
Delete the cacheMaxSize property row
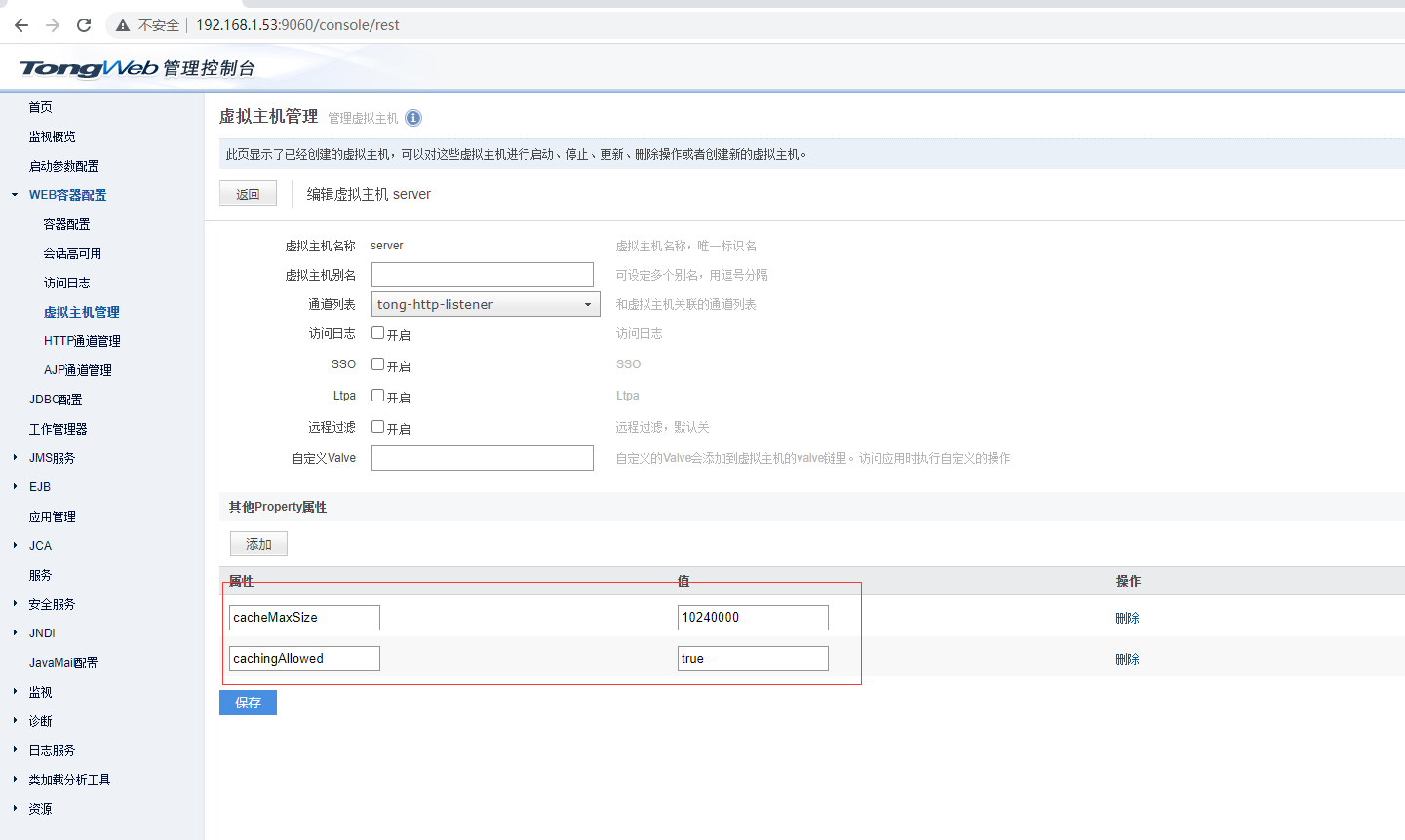click(1127, 618)
